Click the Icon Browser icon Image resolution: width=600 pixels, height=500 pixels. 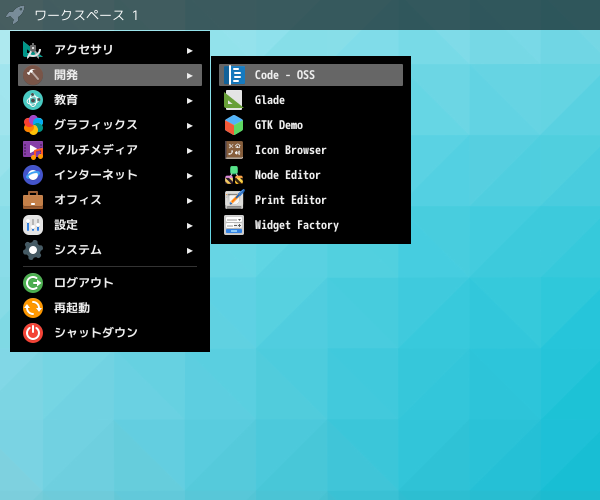(x=234, y=150)
